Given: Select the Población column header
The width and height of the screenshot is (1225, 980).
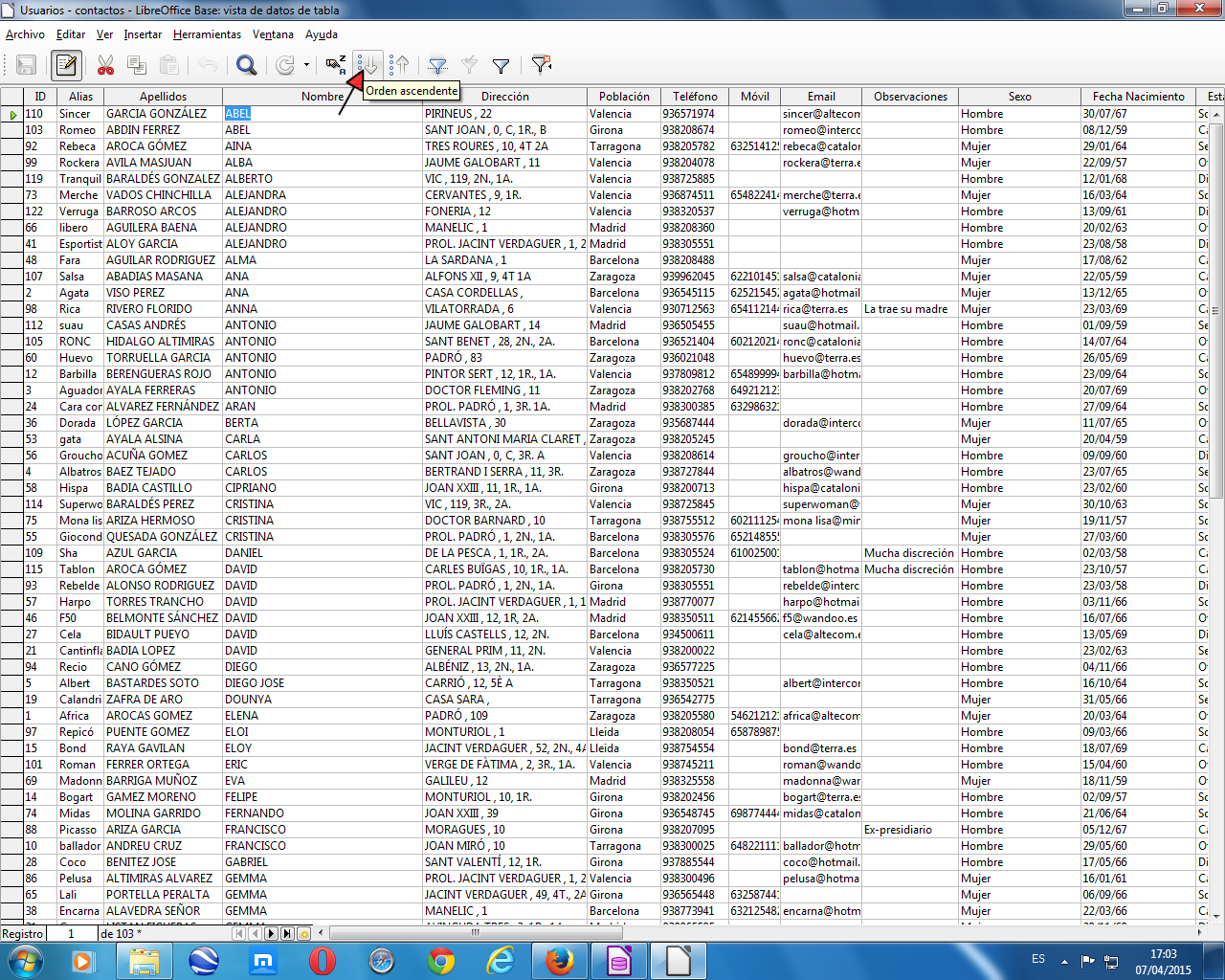Looking at the screenshot, I should point(624,97).
